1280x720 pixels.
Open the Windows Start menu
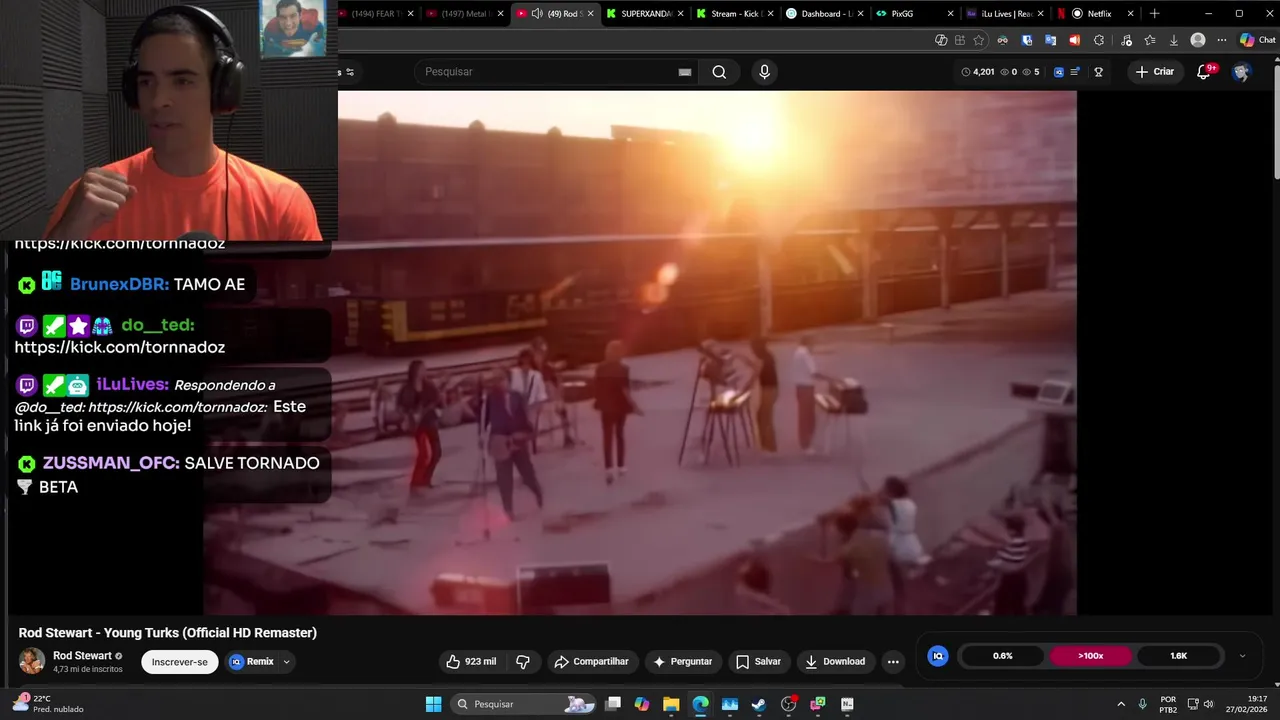tap(433, 704)
